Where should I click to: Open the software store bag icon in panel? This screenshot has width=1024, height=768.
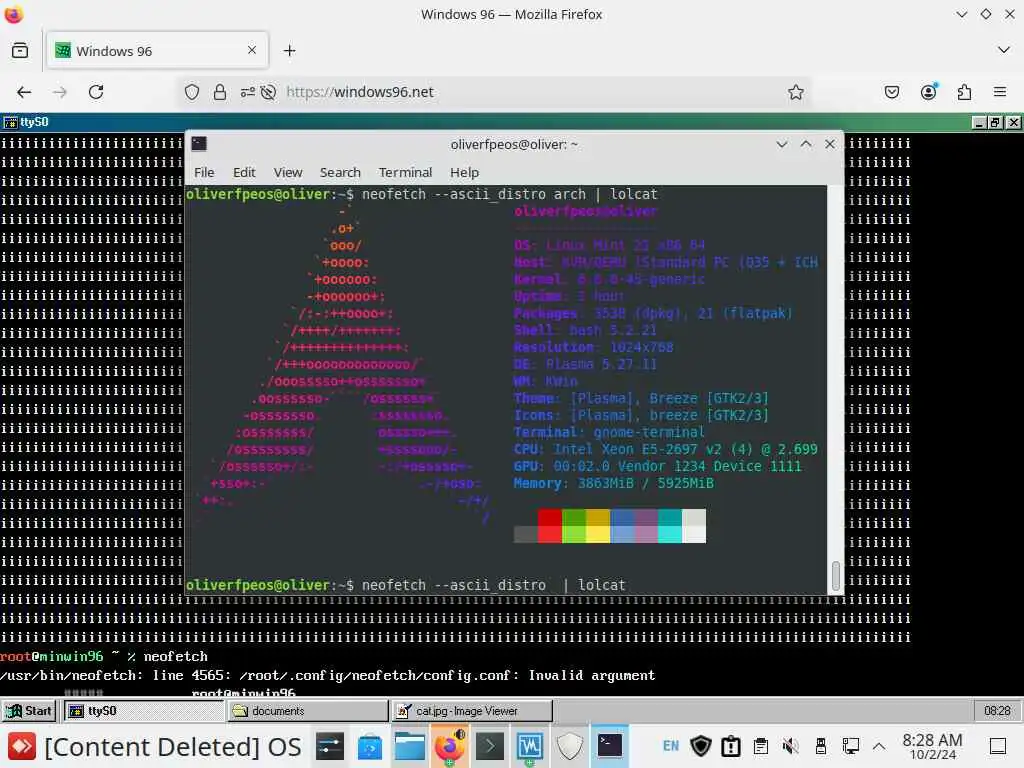[370, 746]
